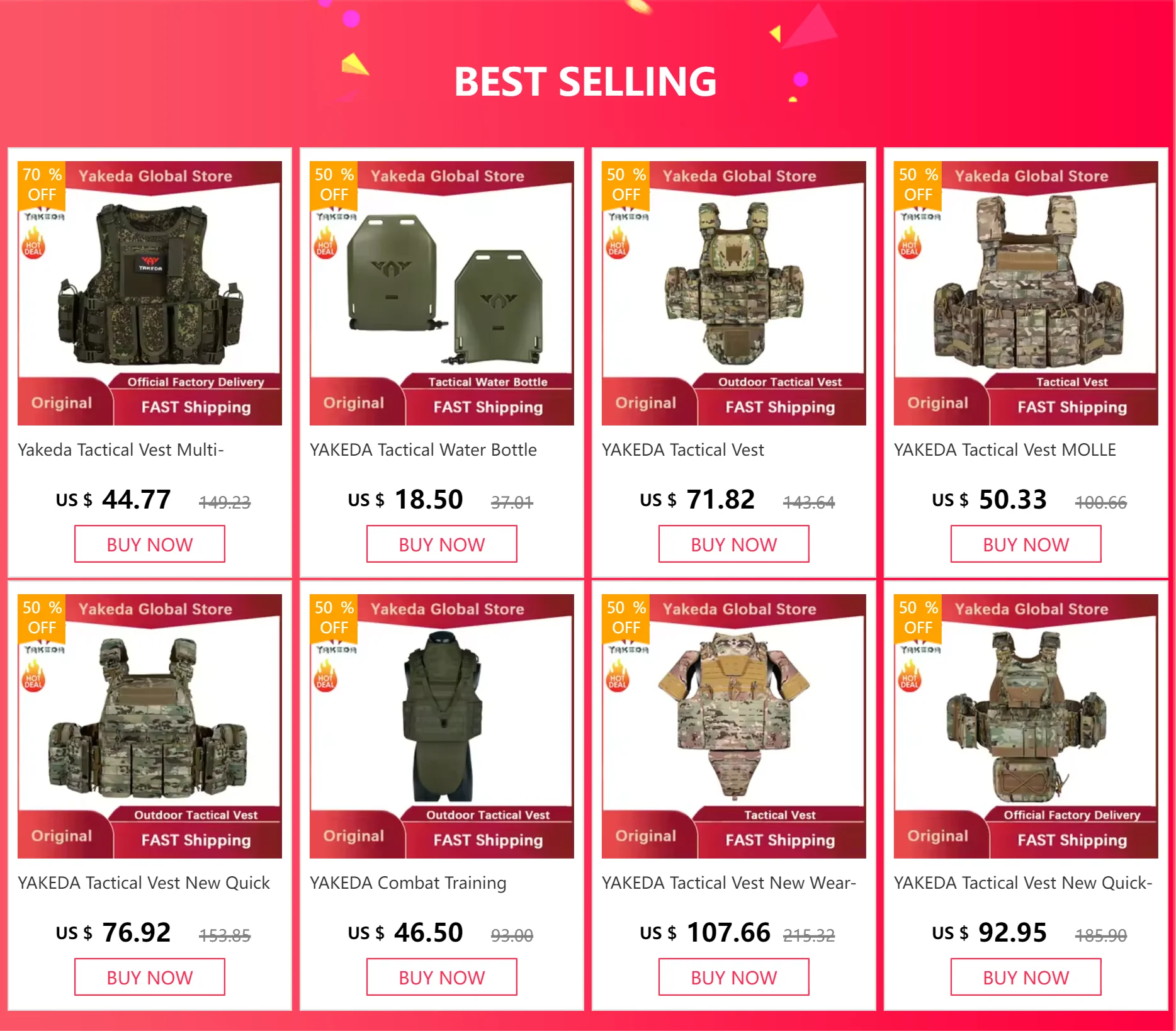This screenshot has height=1031, width=1176.
Task: Click BUY NOW for the 18.50 Water Bottle
Action: [x=442, y=544]
